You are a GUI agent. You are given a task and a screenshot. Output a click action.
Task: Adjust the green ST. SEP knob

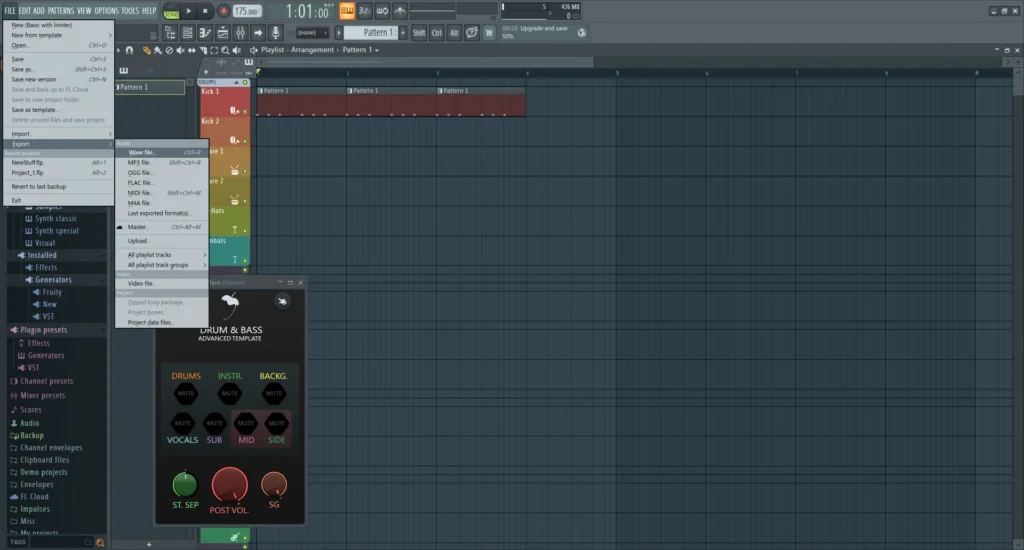click(x=185, y=485)
